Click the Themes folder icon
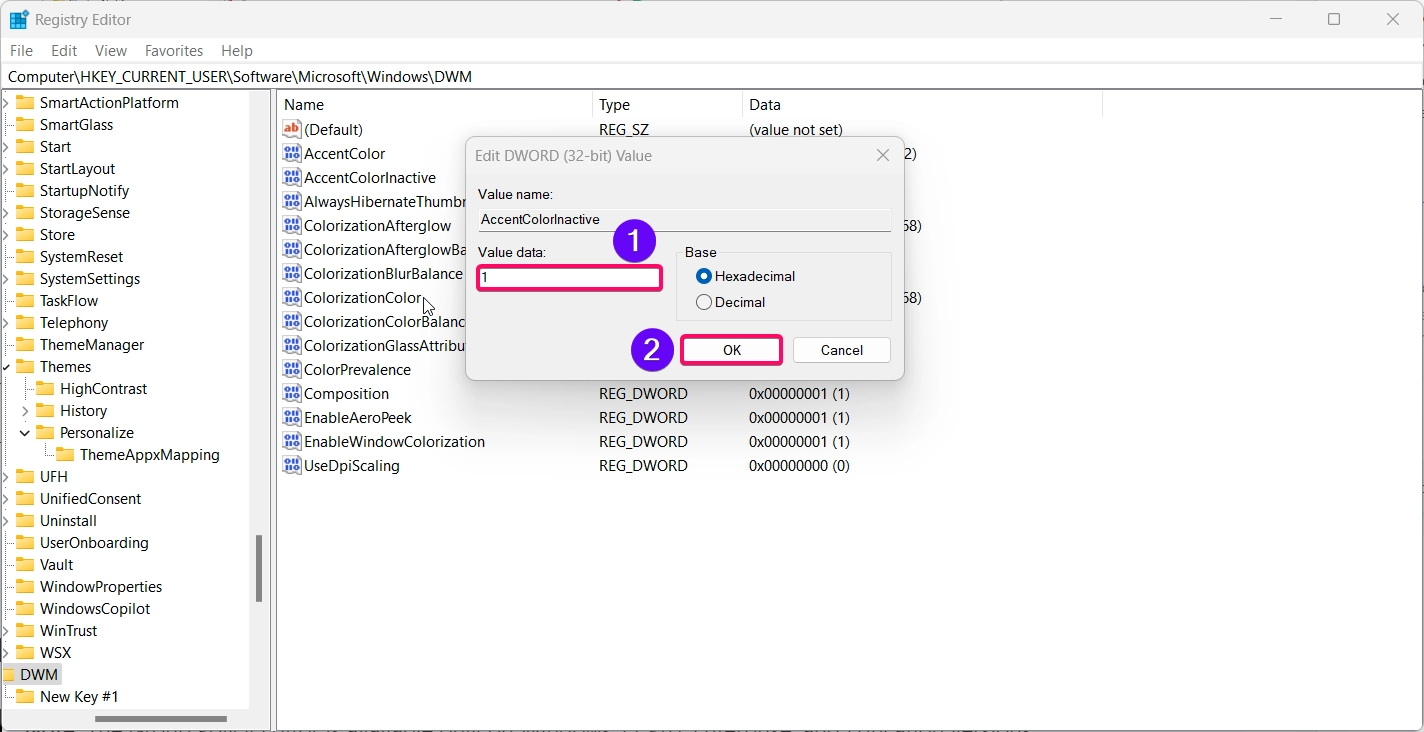 point(25,366)
